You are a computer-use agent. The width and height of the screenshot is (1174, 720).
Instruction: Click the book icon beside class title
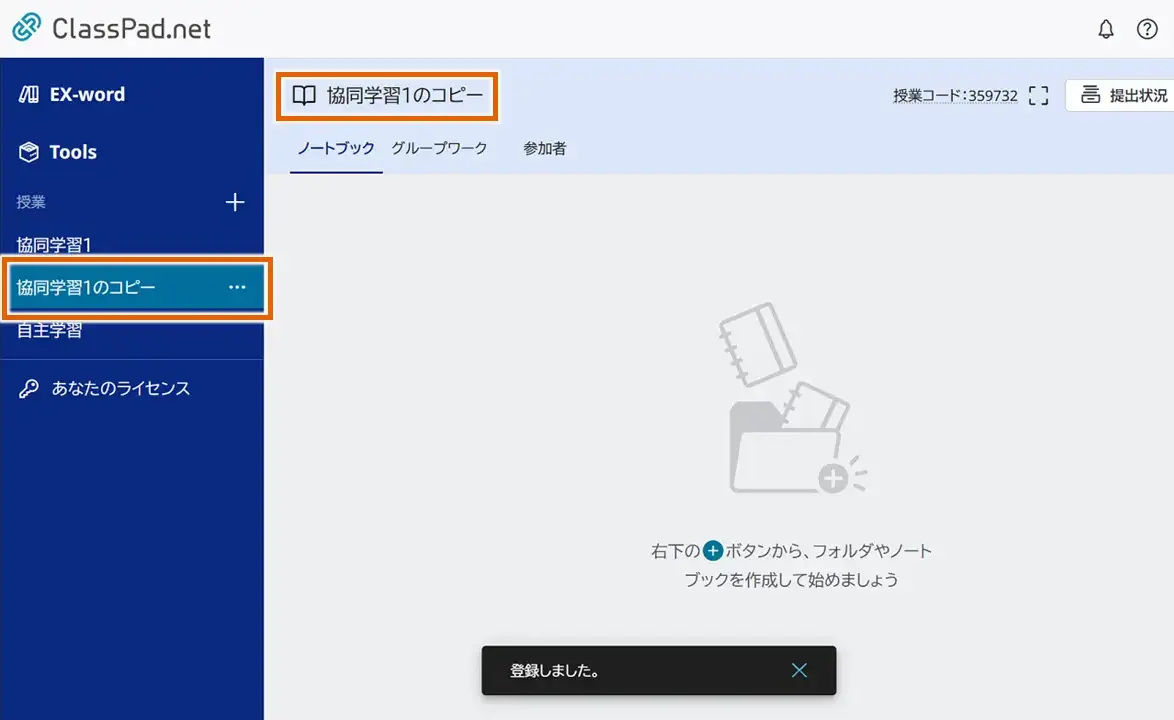[x=304, y=96]
